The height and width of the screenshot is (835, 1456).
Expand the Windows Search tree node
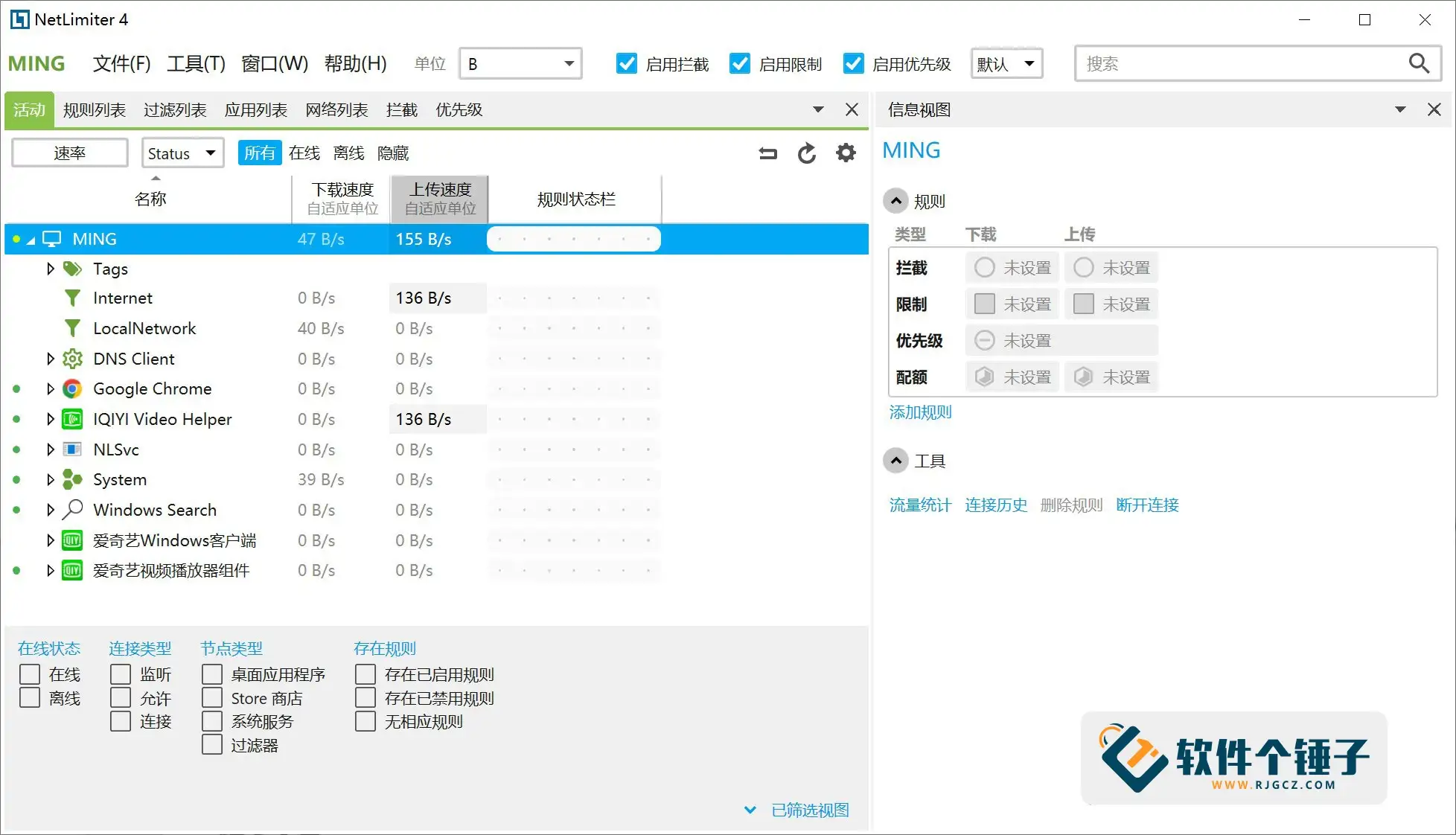[50, 510]
